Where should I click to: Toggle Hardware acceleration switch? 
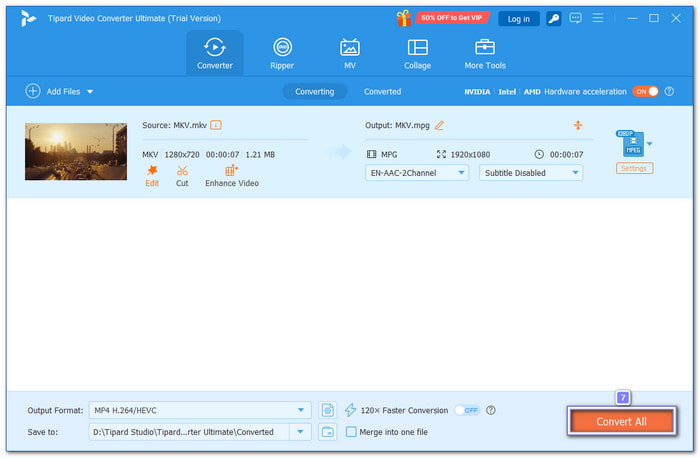point(645,91)
